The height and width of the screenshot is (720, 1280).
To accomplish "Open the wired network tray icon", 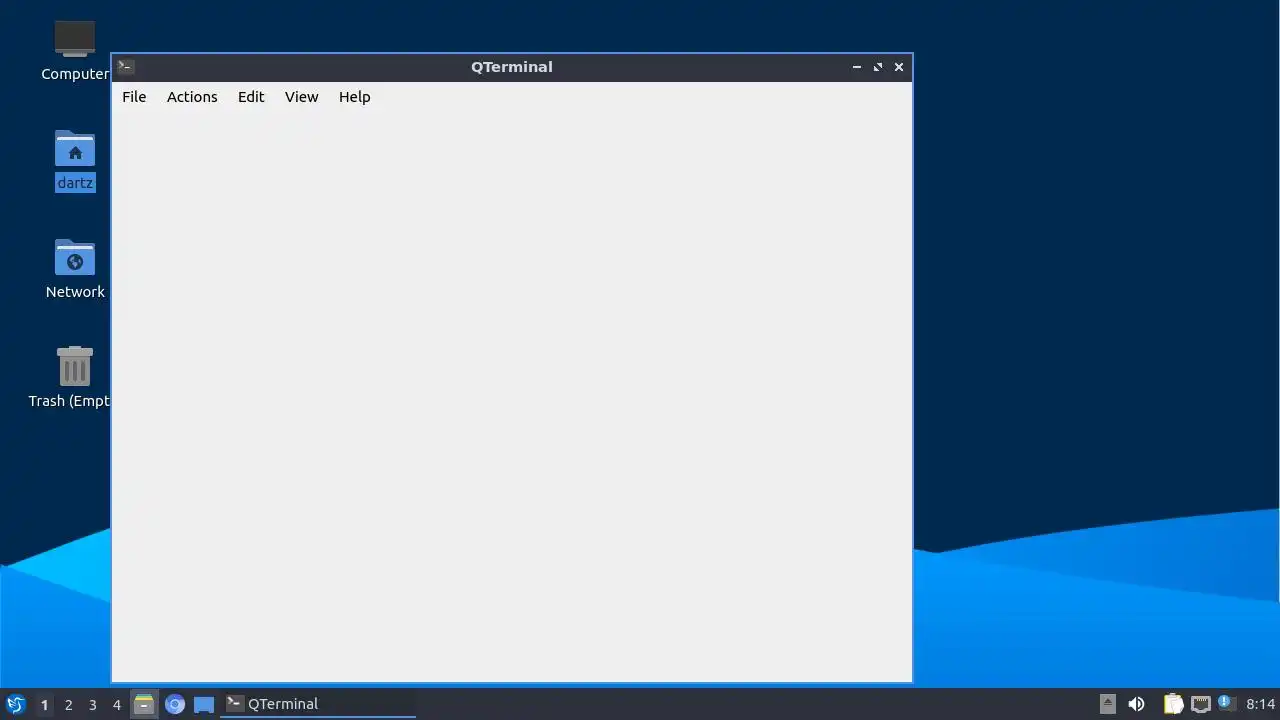I will 1201,704.
